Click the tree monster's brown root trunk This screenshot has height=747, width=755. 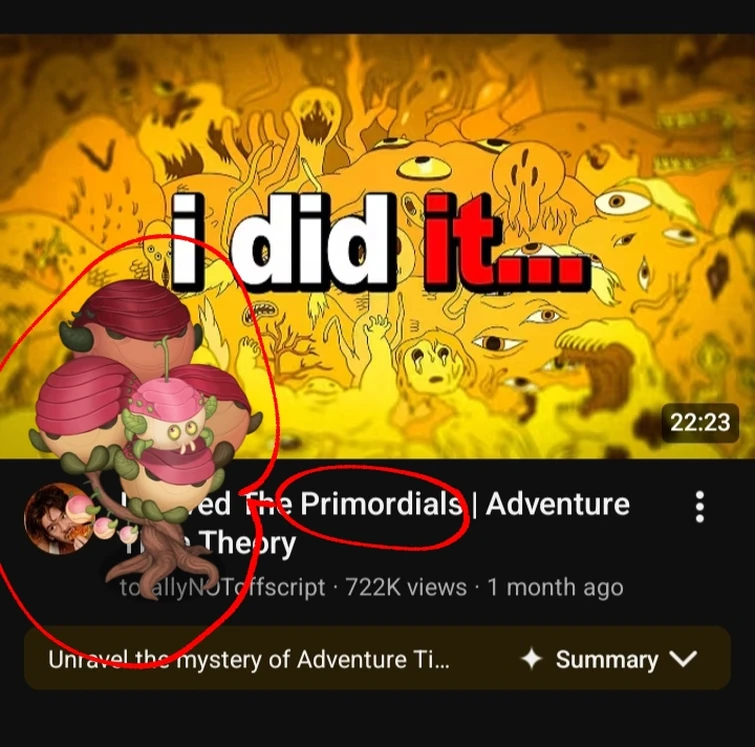[x=161, y=554]
